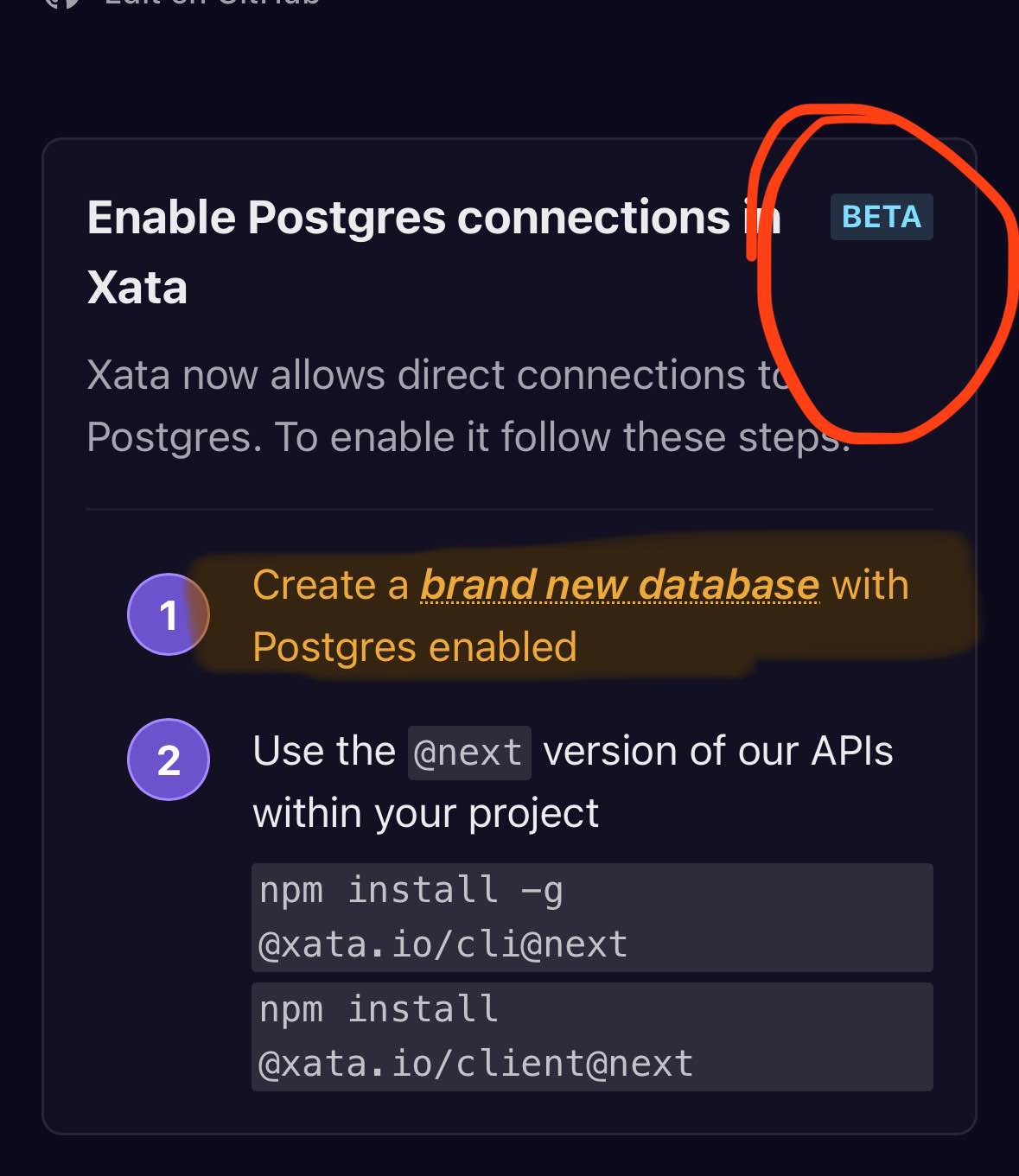Click the step 2 number circle
Screen dimensions: 1019x1176
point(169,760)
